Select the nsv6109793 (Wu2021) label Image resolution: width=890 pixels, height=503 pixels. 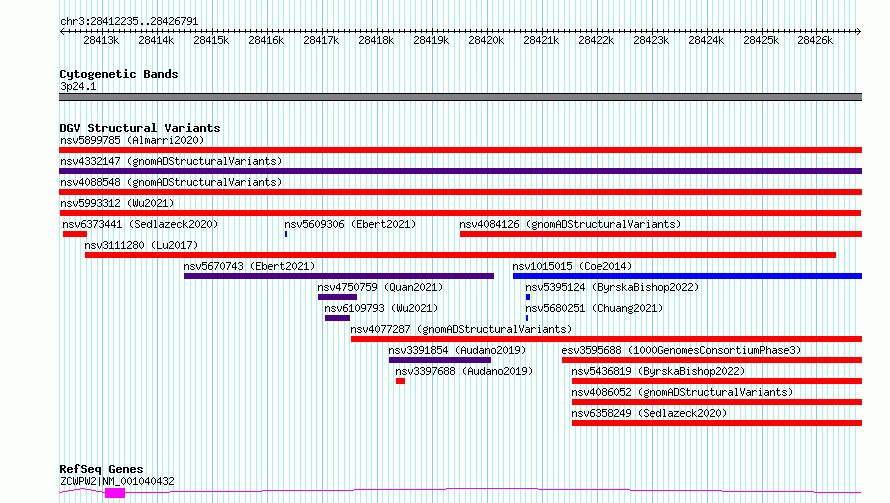pyautogui.click(x=381, y=308)
